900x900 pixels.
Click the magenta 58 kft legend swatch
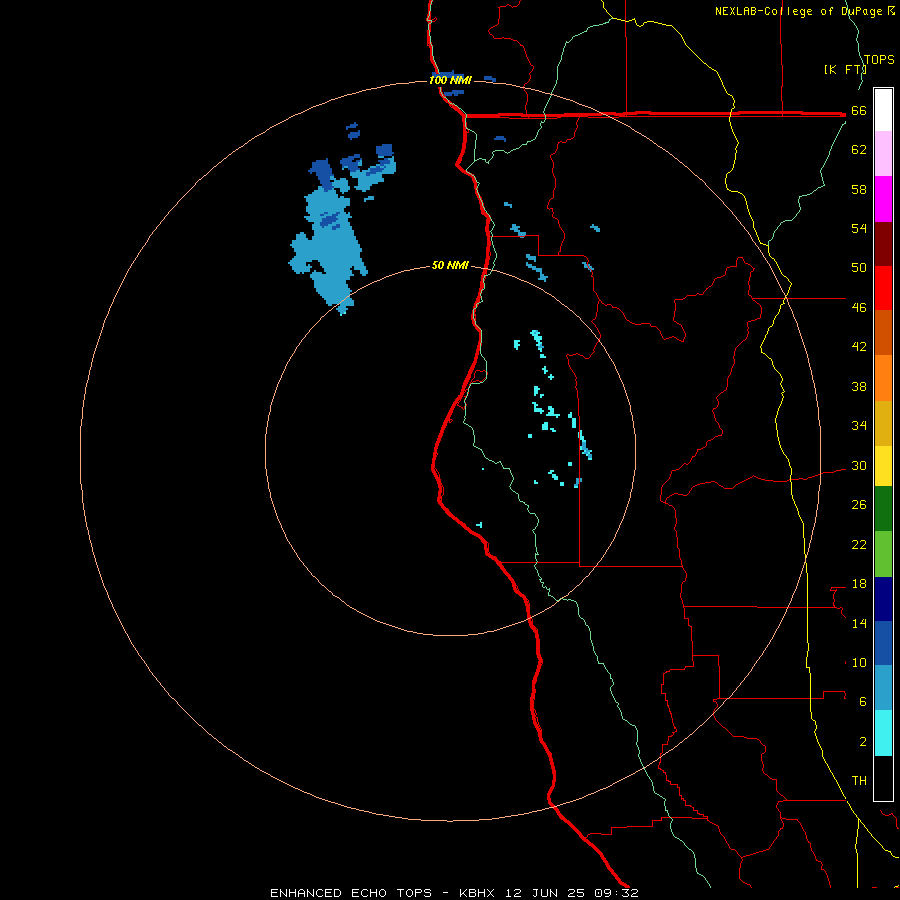[x=883, y=199]
